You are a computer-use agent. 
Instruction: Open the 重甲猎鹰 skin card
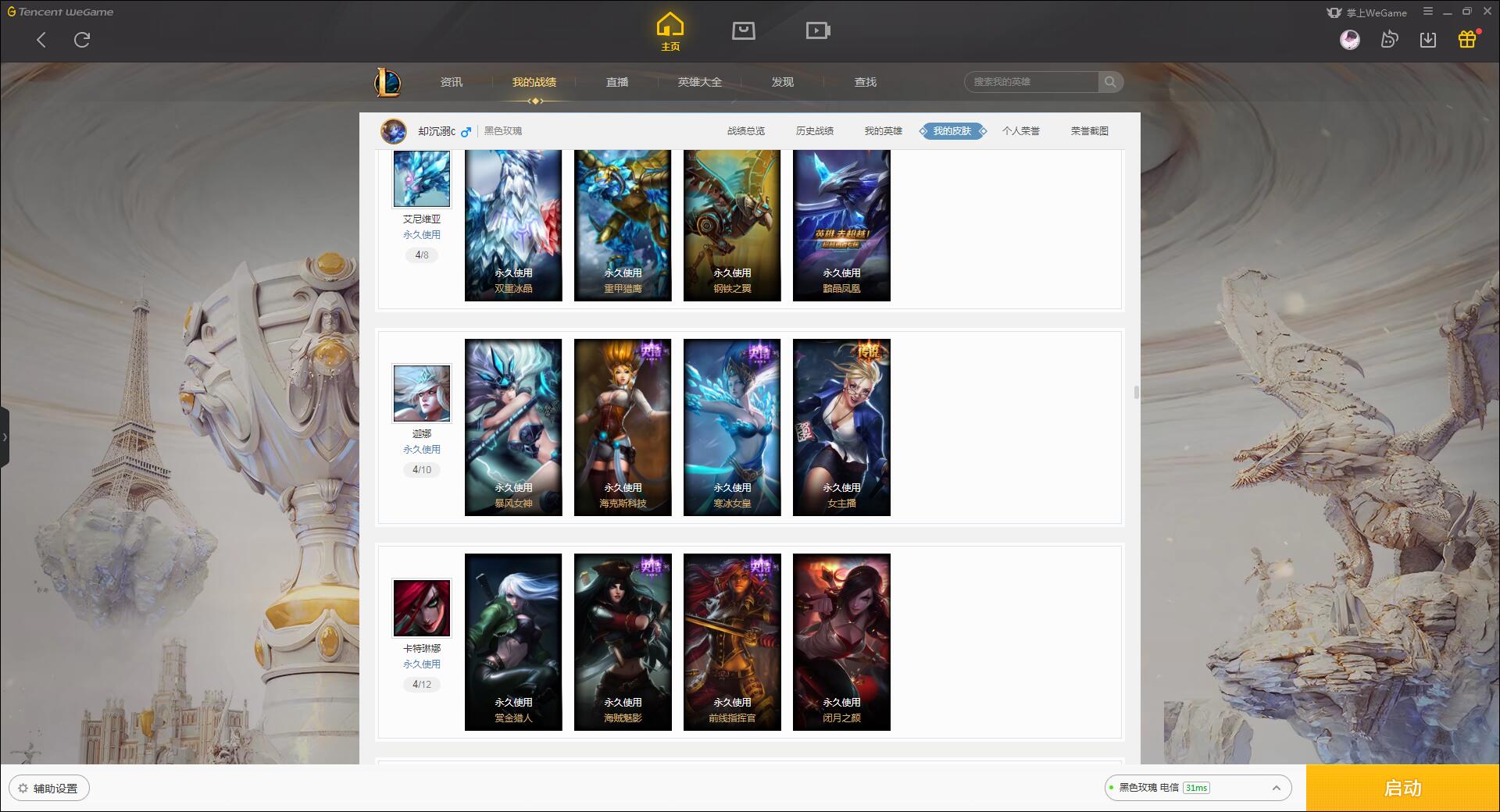pos(623,225)
